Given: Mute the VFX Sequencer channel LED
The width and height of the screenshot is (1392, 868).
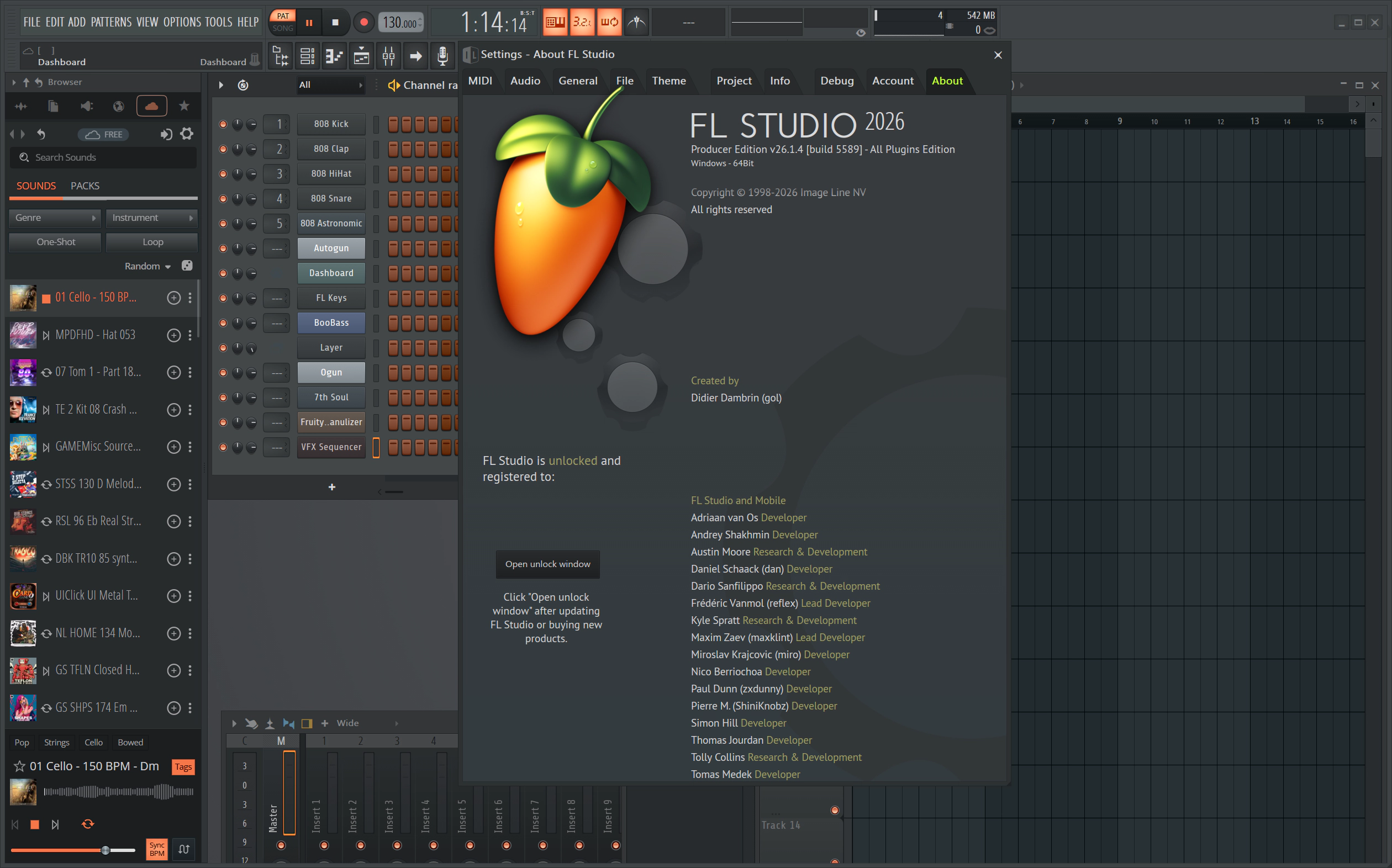Looking at the screenshot, I should [x=223, y=447].
